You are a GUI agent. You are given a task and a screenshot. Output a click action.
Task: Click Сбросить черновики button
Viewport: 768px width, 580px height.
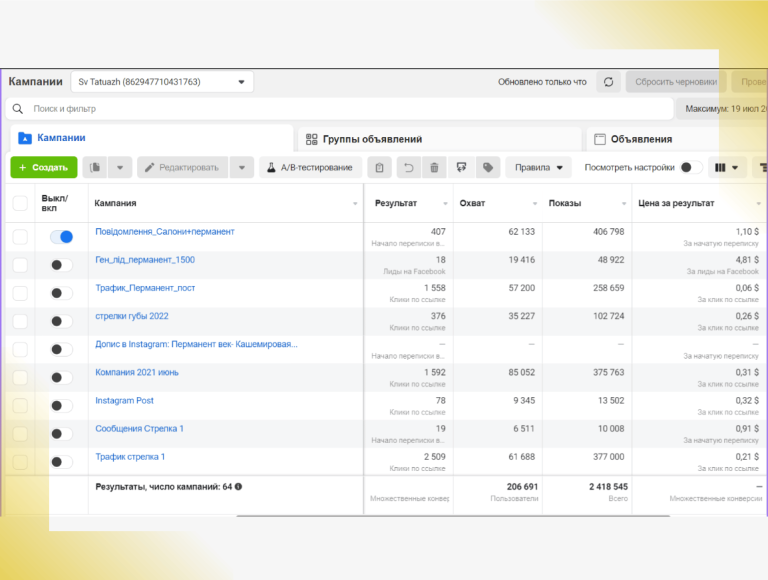coord(676,82)
